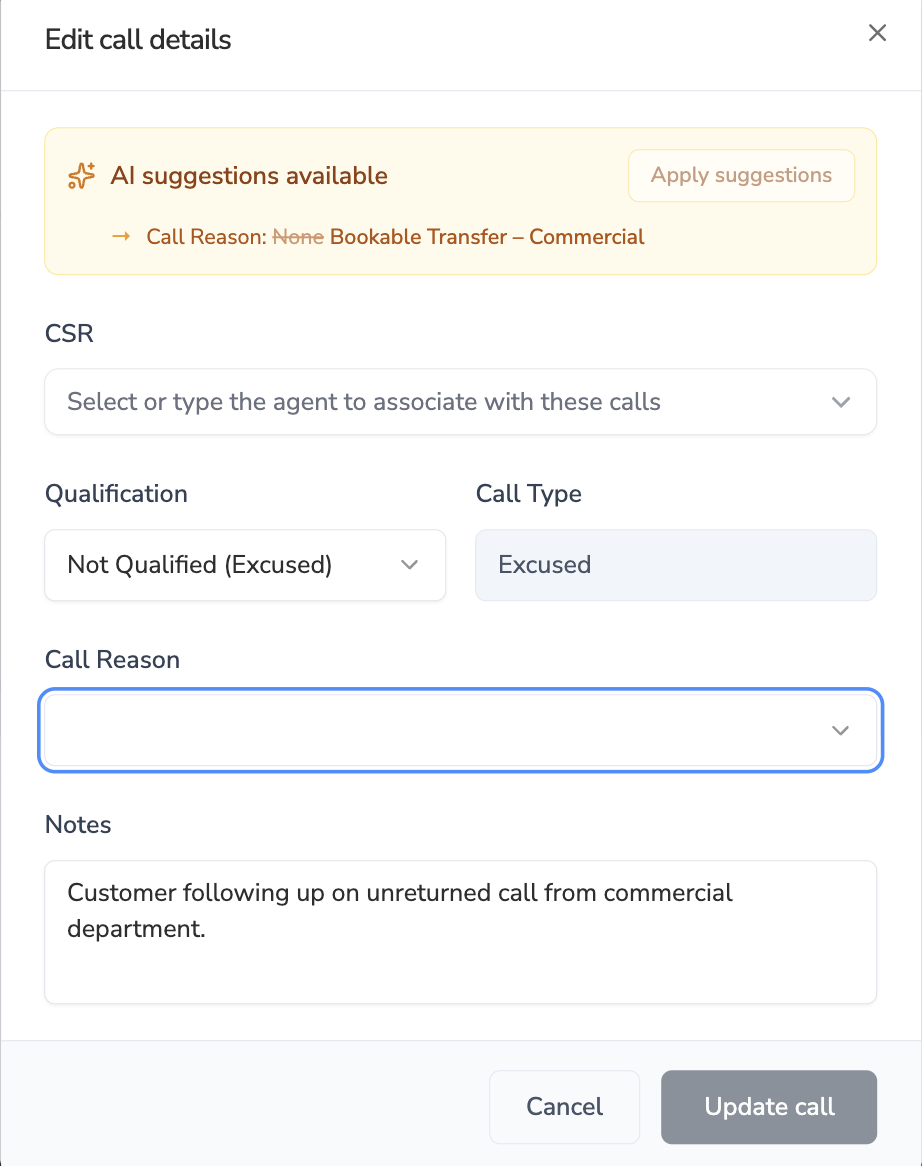Focus the empty Call Reason field
Viewport: 922px width, 1166px height.
click(430, 730)
